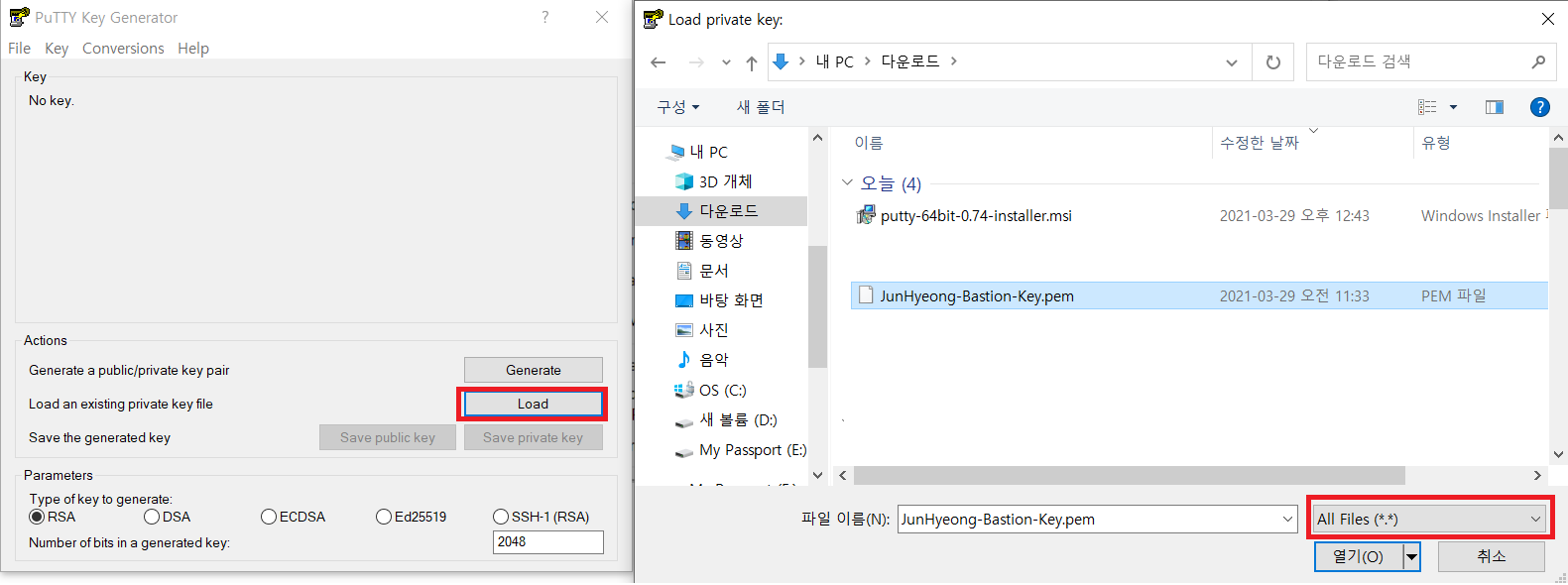1568x585 pixels.
Task: Click the putty installer msi file icon
Action: pos(866,215)
